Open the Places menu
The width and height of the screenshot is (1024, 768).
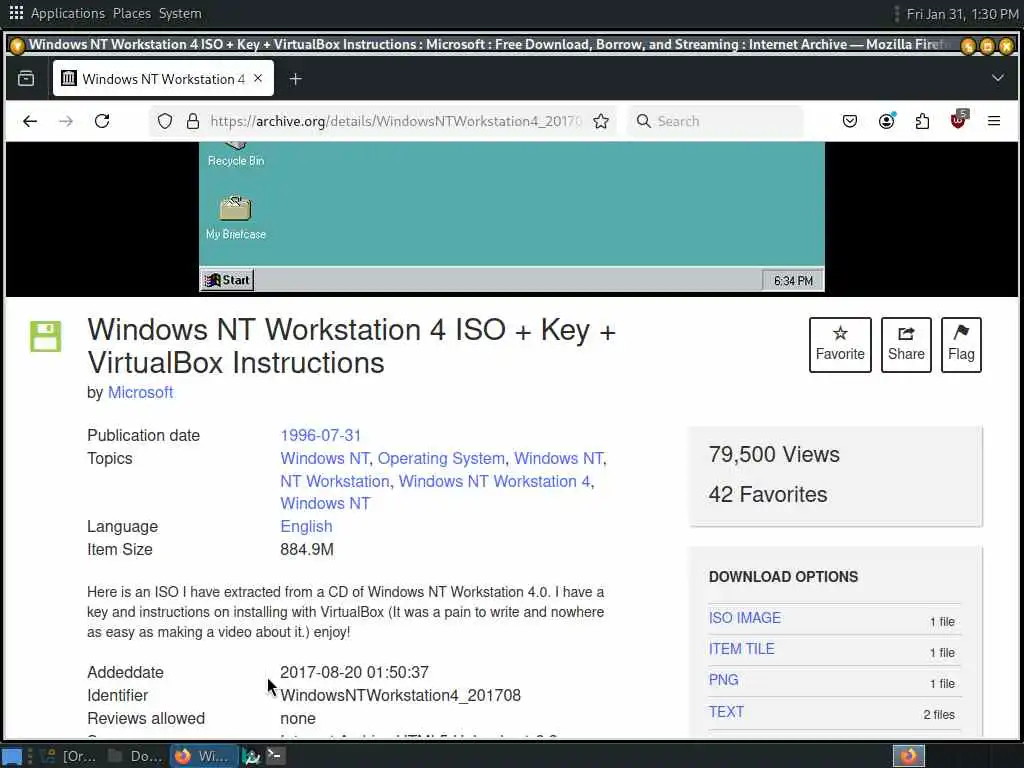point(131,13)
